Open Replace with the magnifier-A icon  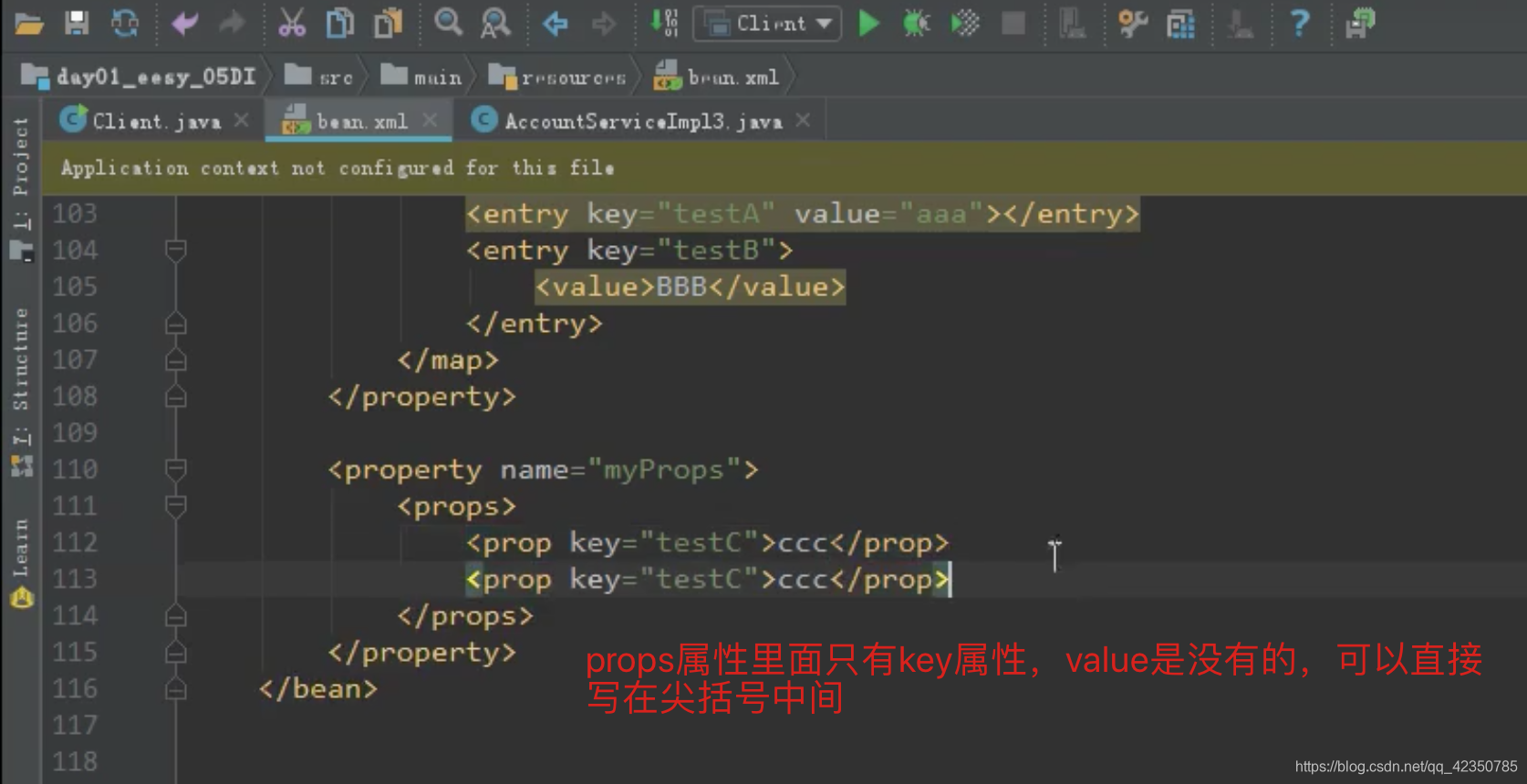495,23
